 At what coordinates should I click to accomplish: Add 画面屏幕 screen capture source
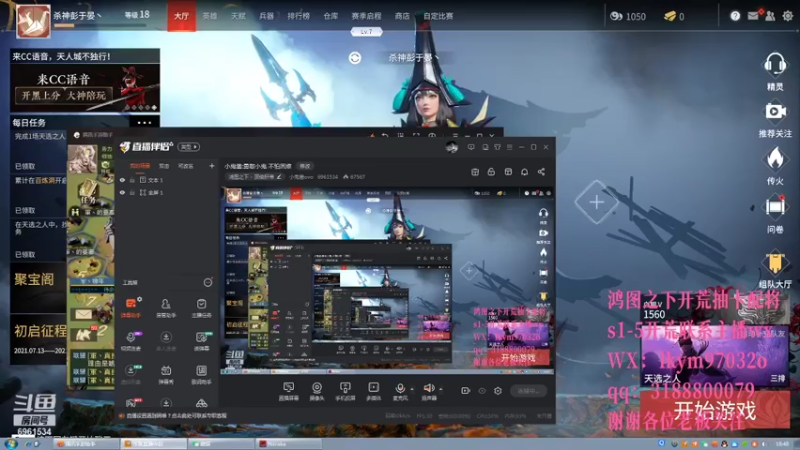click(288, 391)
